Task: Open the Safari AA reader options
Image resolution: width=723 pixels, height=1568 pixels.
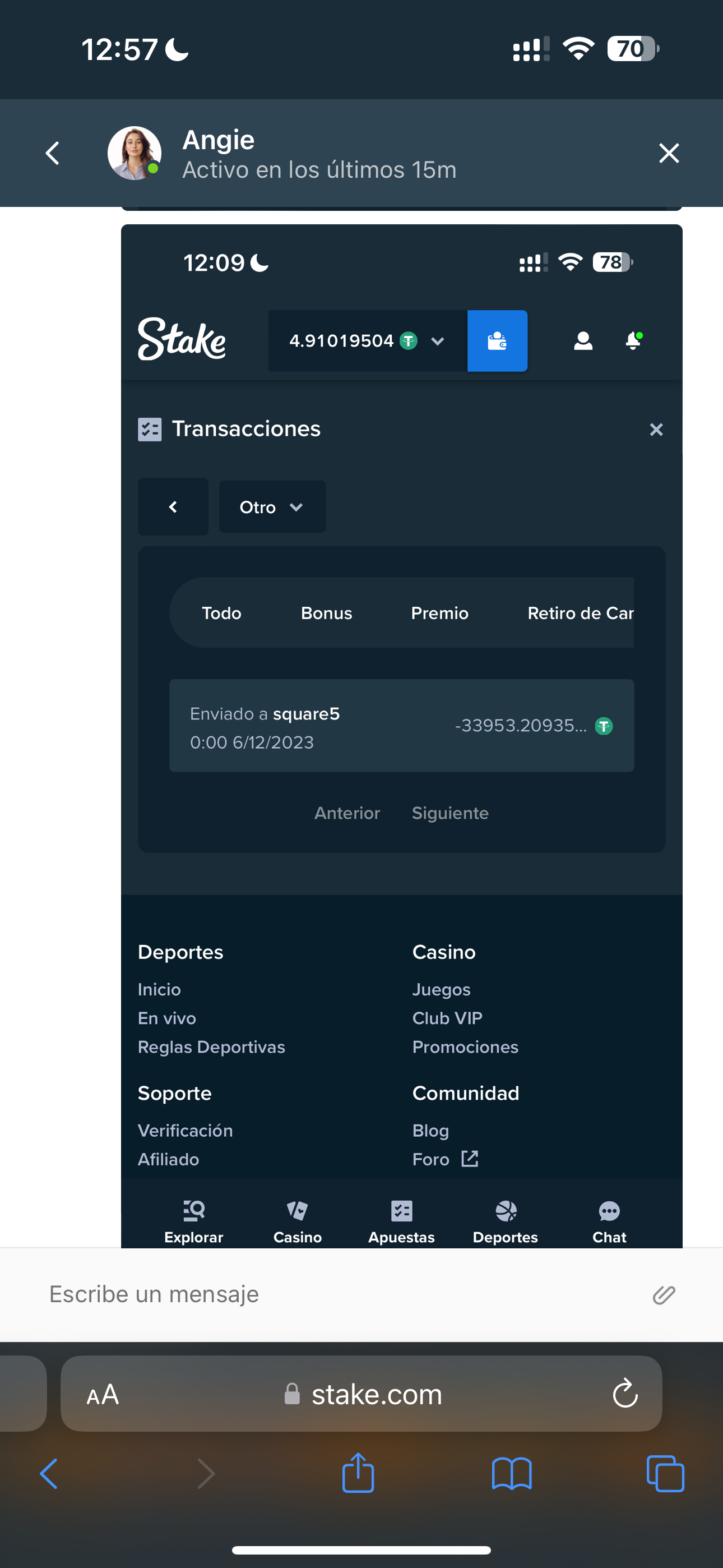Action: 102,1395
